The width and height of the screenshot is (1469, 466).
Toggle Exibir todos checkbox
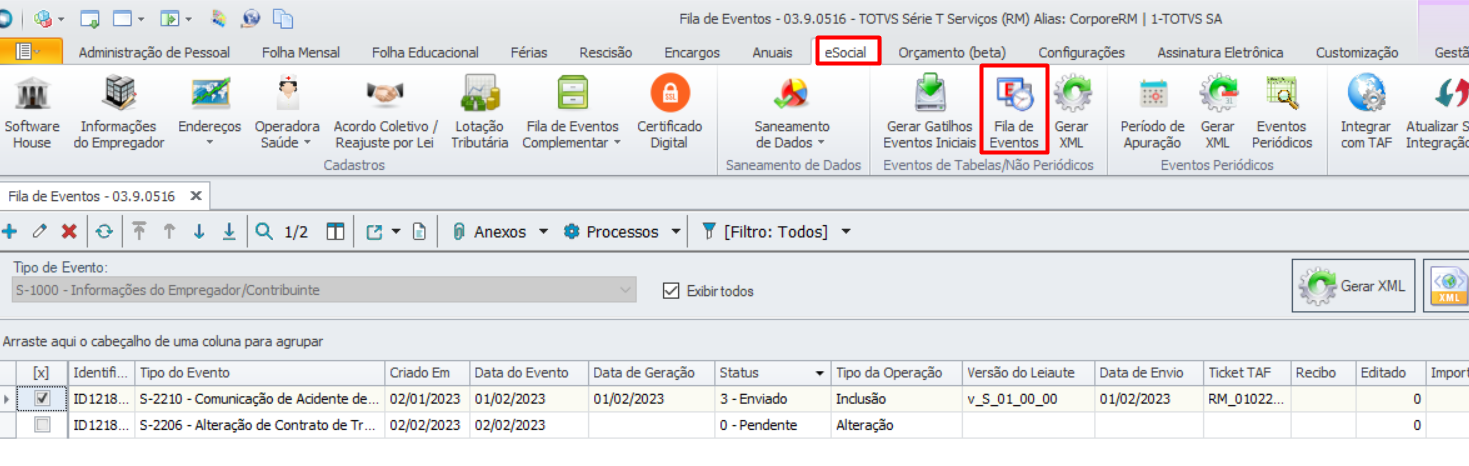(x=671, y=291)
